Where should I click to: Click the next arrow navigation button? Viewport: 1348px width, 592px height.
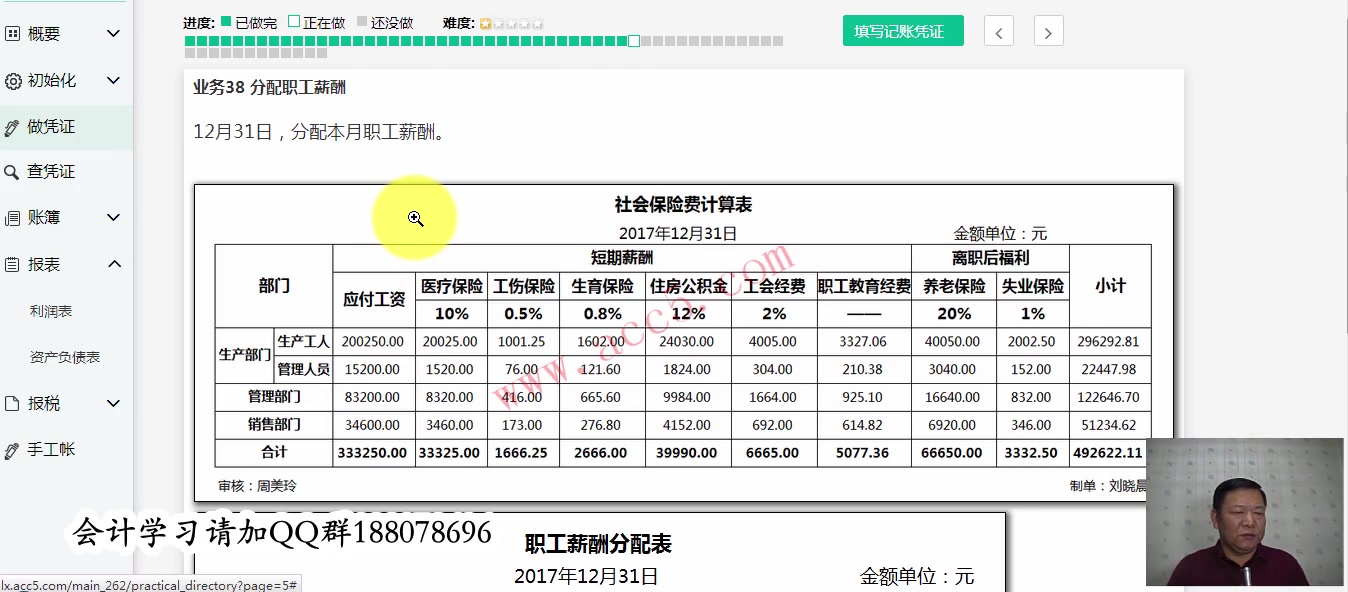tap(1048, 31)
